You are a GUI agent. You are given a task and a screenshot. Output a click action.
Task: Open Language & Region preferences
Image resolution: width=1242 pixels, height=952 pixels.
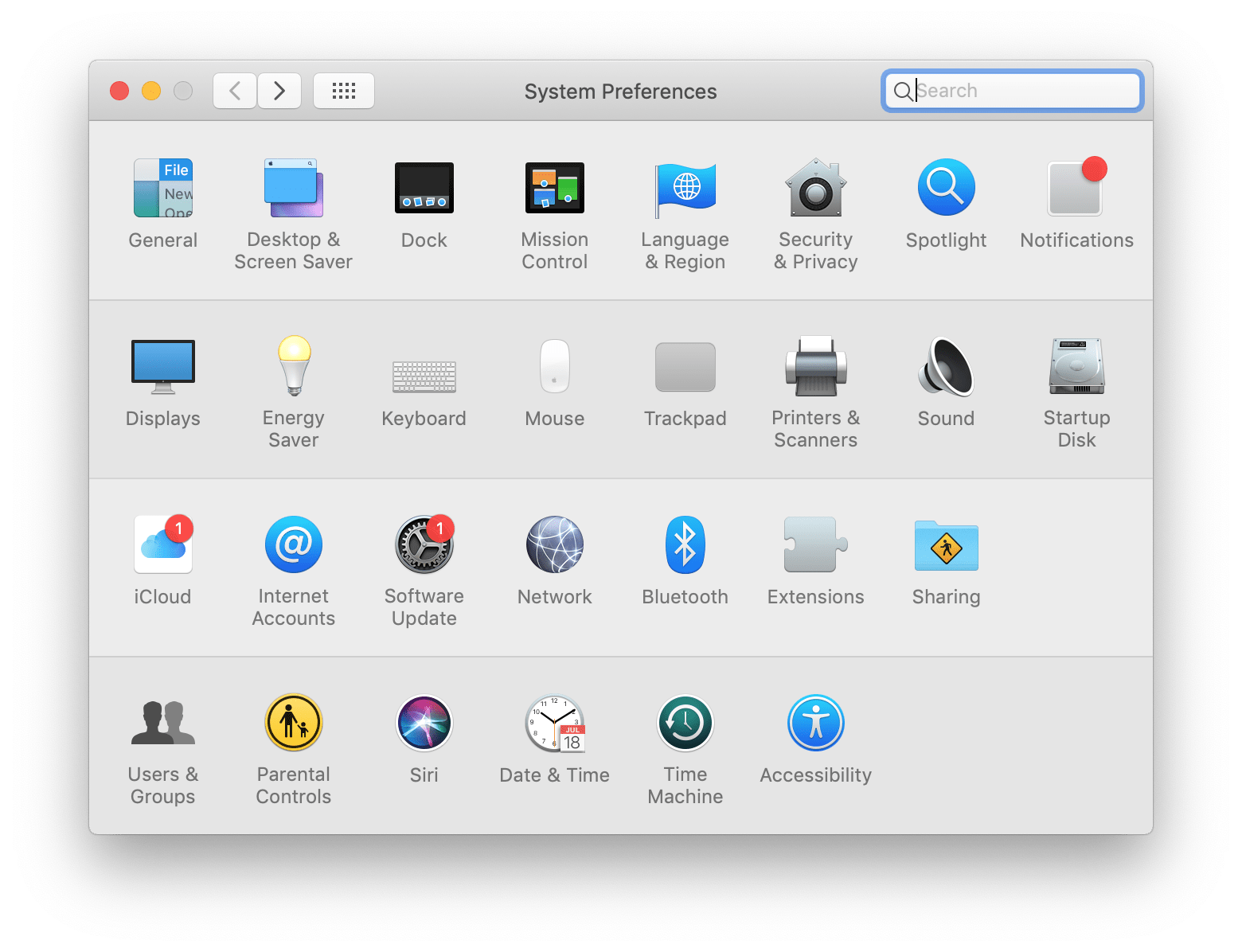(x=685, y=188)
